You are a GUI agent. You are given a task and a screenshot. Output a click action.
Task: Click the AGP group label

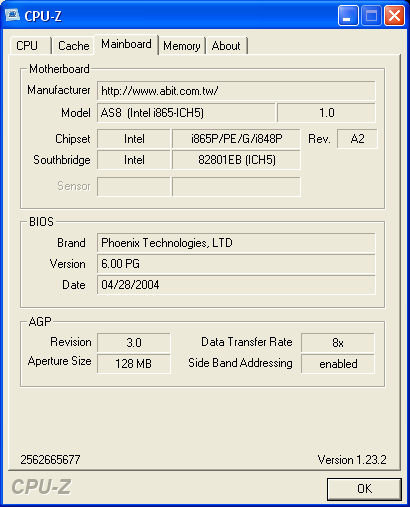[40, 322]
